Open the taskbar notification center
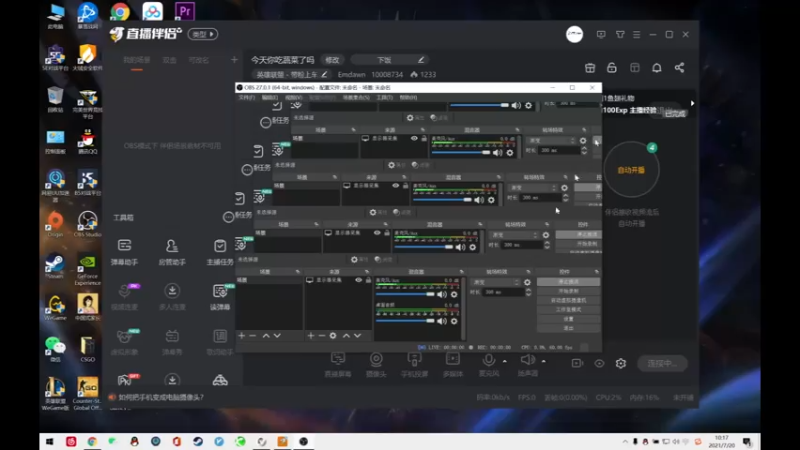The width and height of the screenshot is (800, 450). [747, 441]
